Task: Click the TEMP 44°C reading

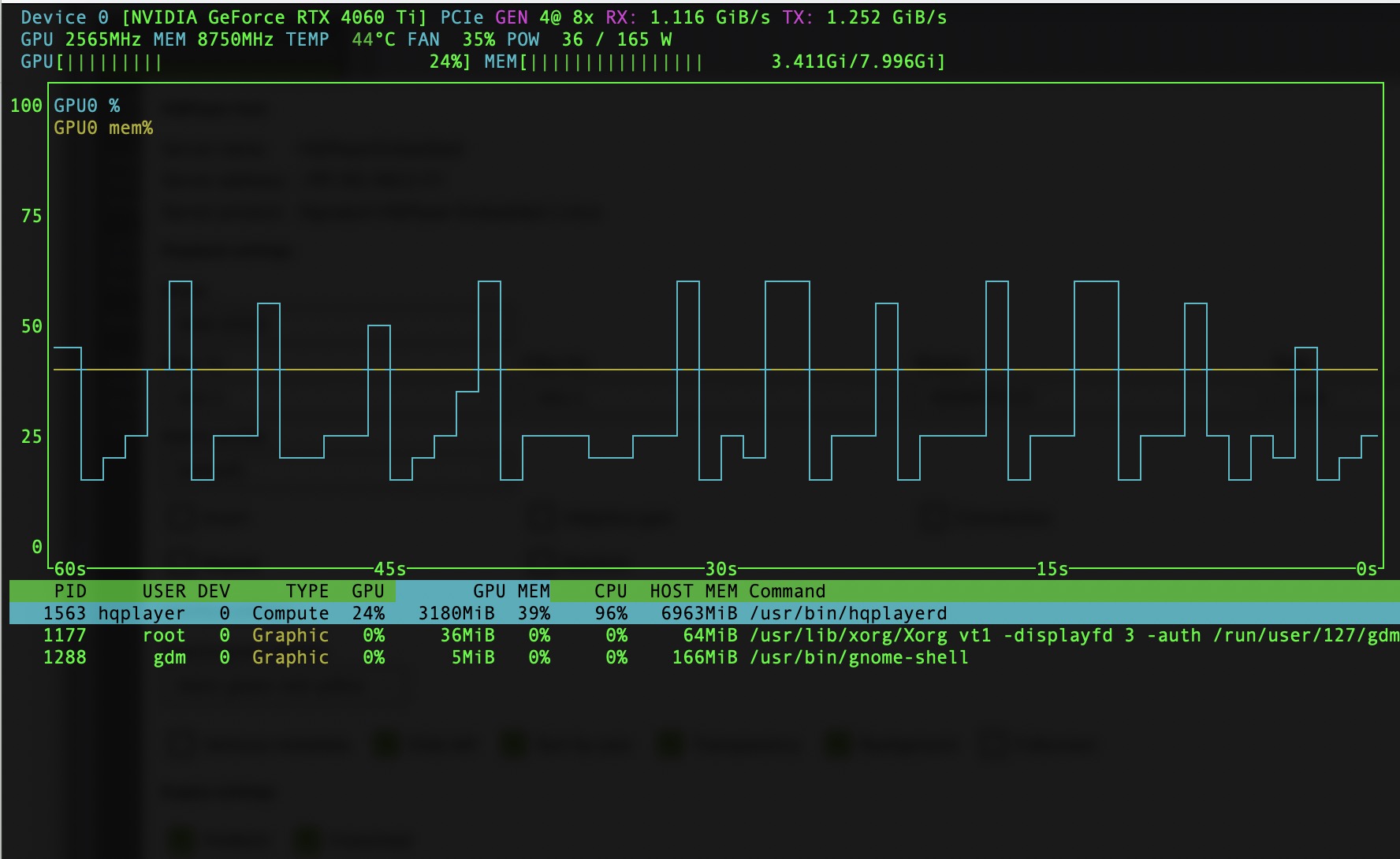Action: click(341, 39)
